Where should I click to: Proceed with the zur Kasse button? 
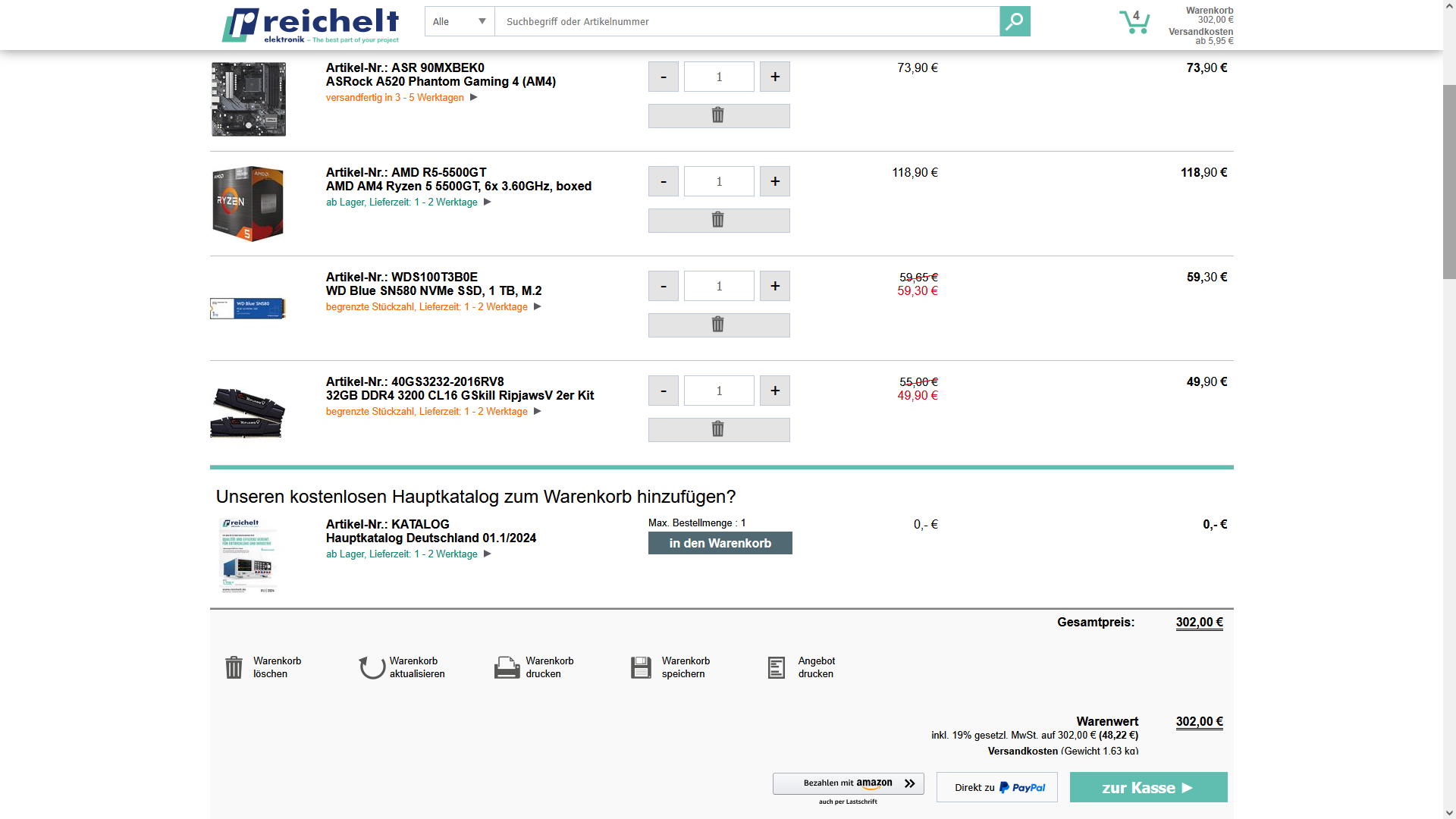[x=1147, y=787]
